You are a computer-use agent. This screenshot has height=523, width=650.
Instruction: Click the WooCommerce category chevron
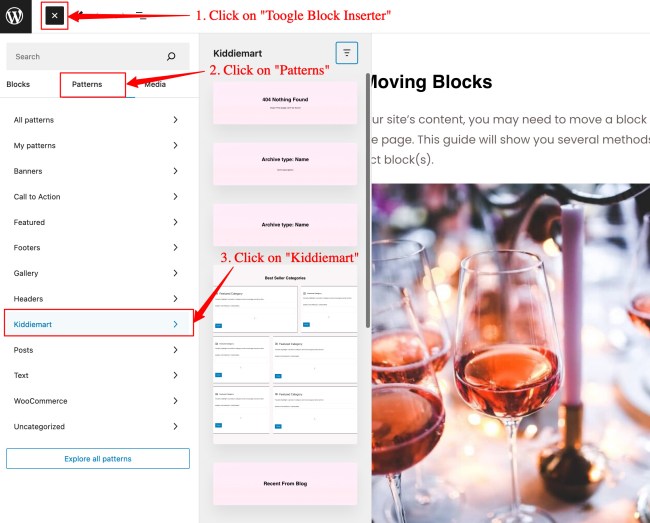coord(175,401)
